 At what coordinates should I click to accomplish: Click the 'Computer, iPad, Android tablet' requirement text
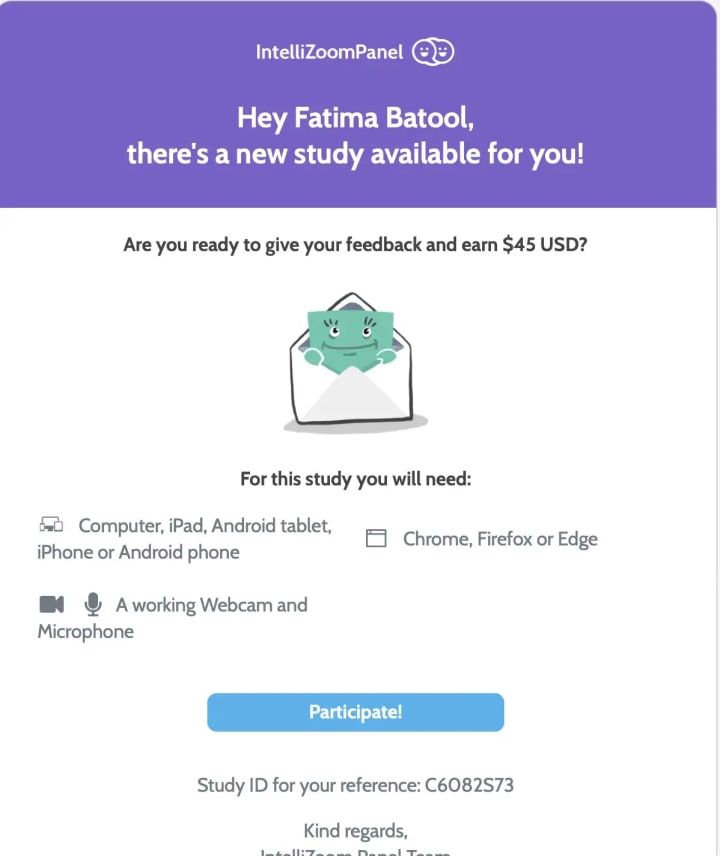(x=205, y=525)
